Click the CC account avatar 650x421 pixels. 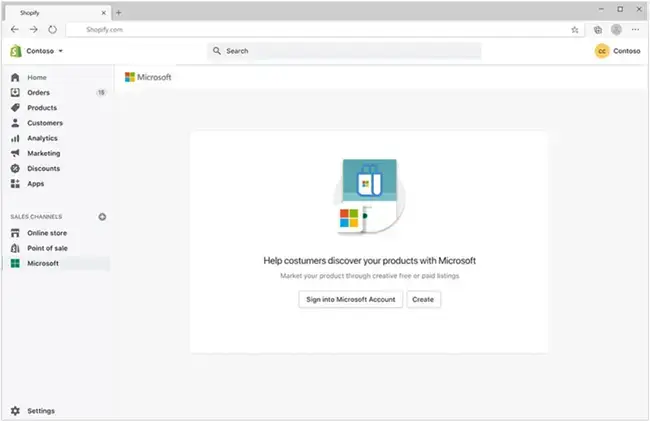click(x=601, y=51)
